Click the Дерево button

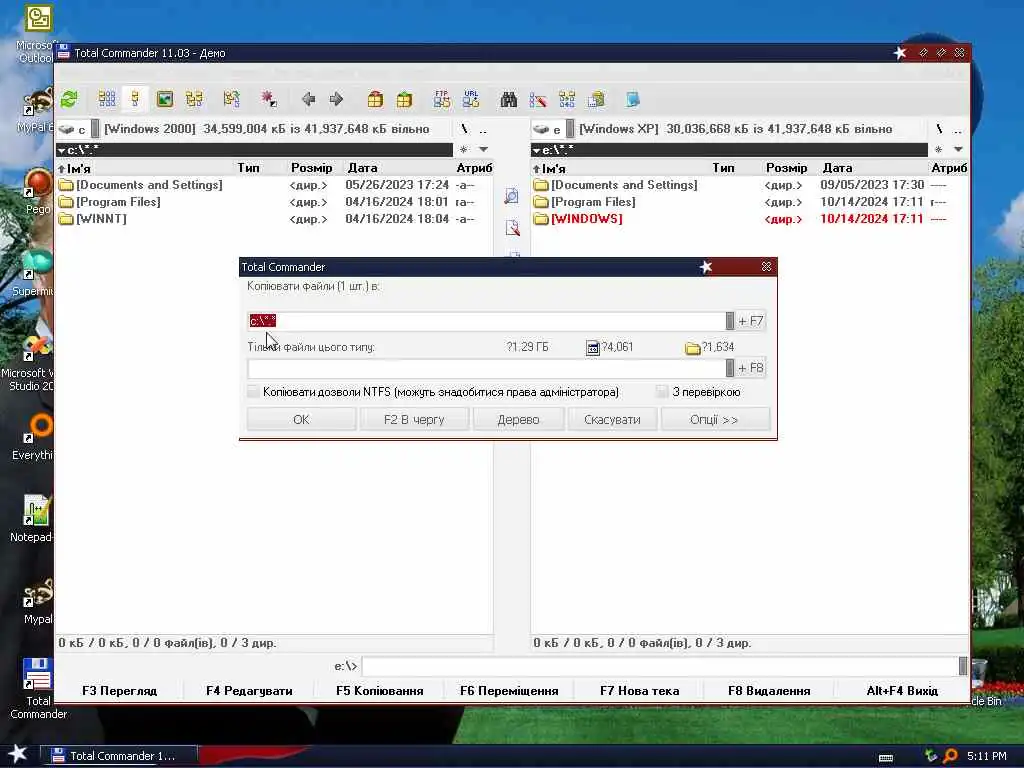coord(519,419)
